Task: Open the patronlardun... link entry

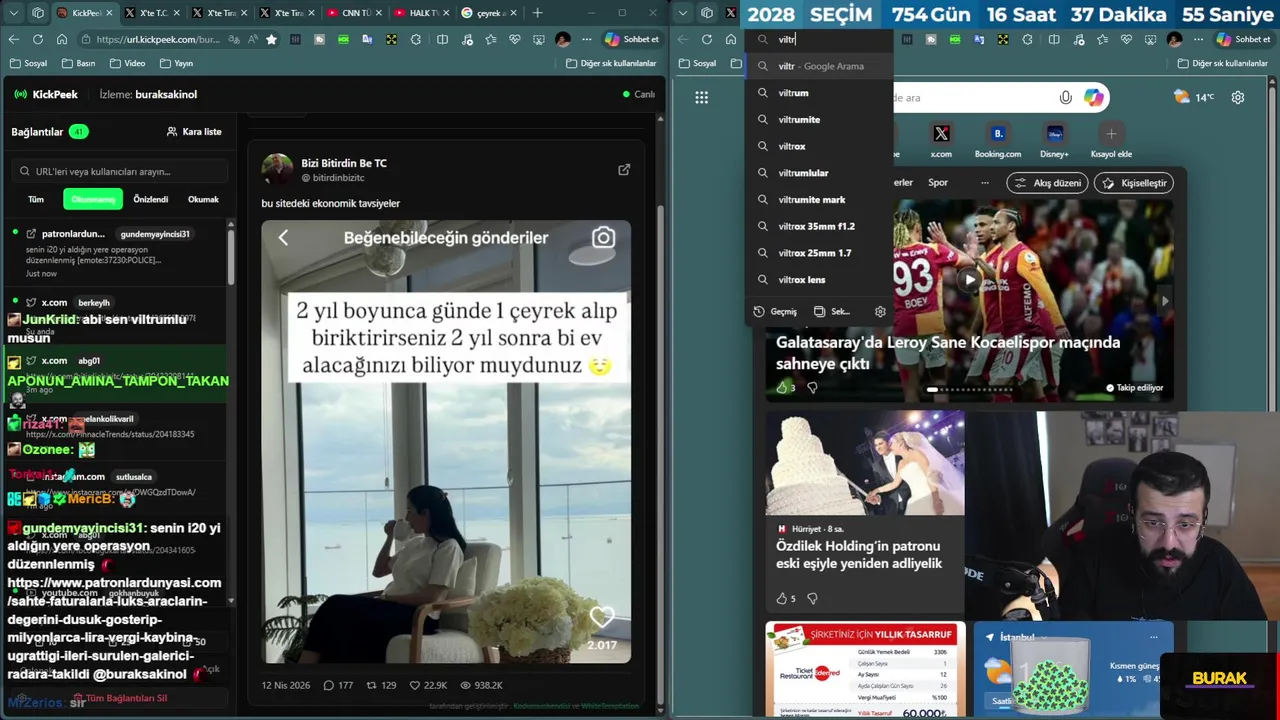Action: coord(73,234)
